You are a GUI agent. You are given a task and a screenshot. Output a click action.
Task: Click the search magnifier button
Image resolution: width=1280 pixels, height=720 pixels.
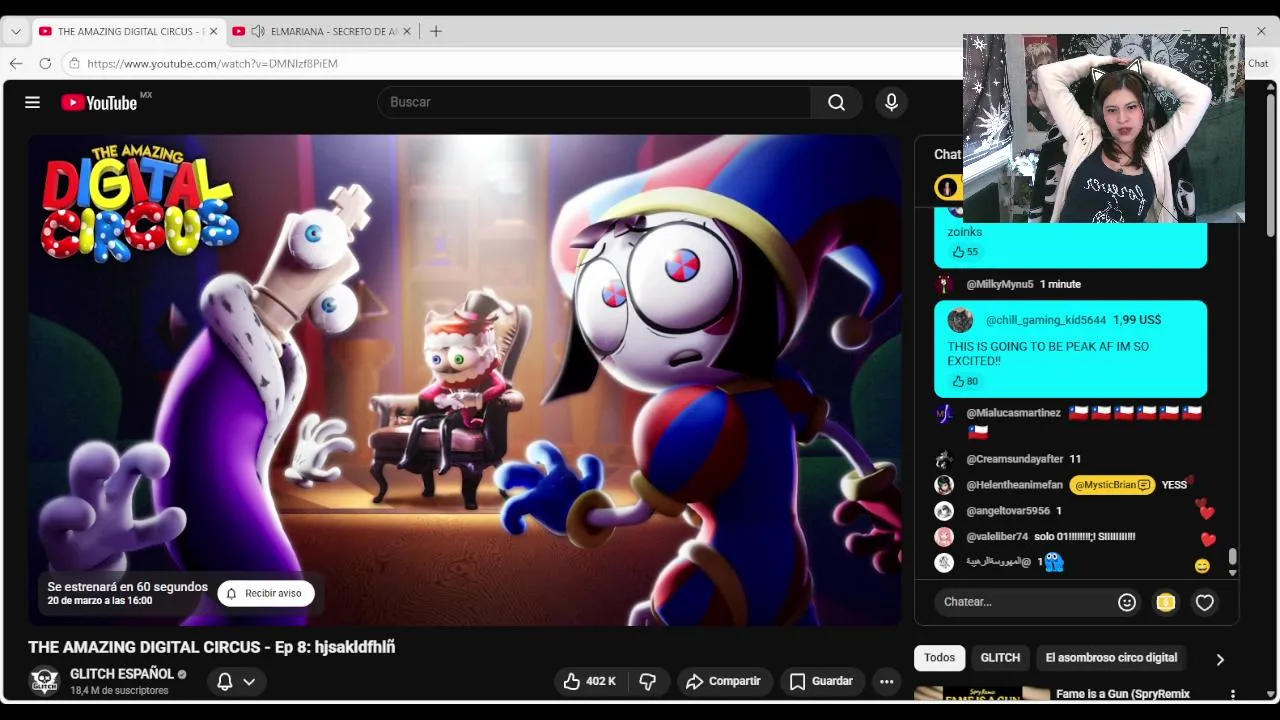(836, 102)
